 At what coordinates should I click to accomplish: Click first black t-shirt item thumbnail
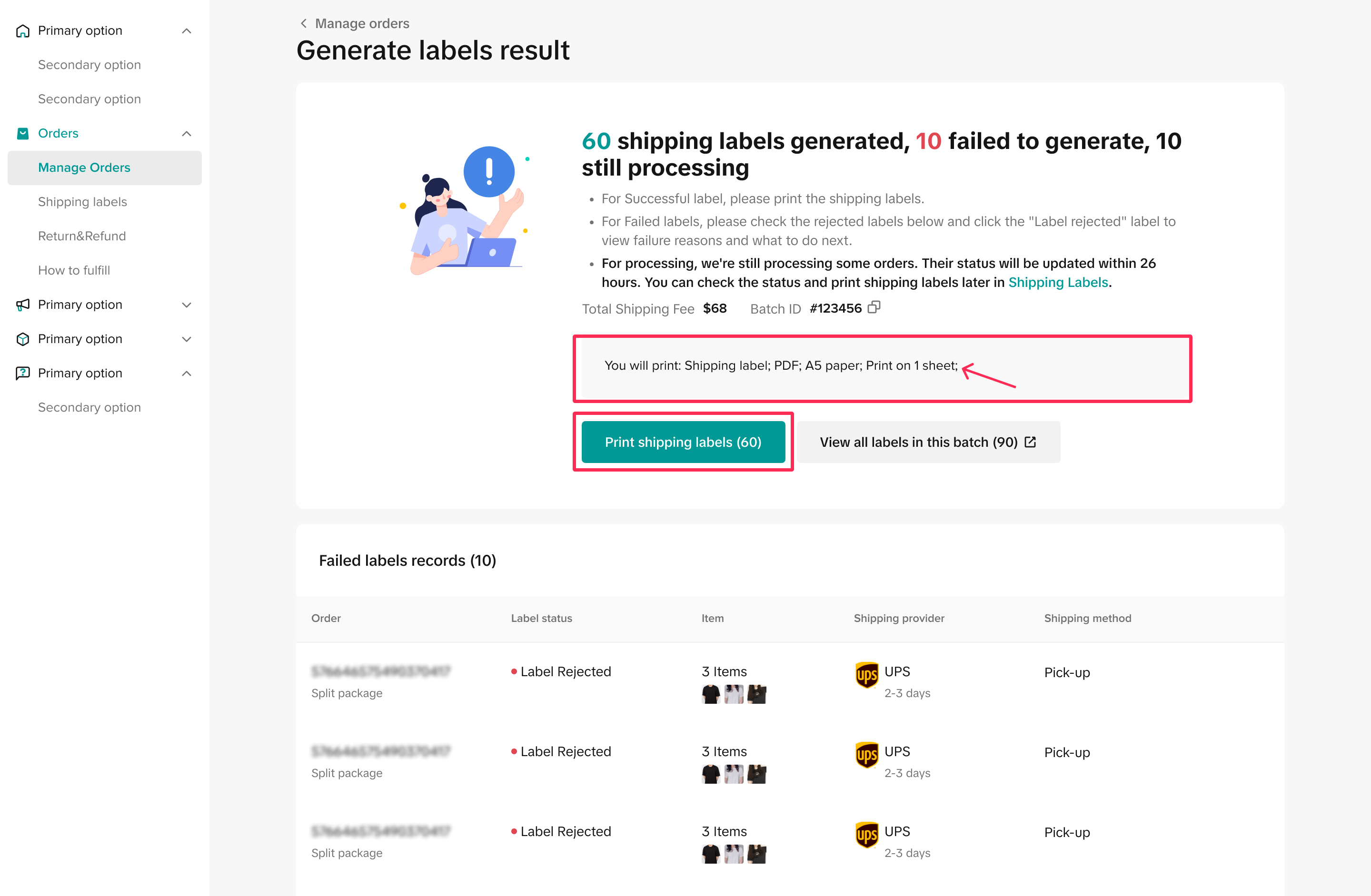coord(711,694)
